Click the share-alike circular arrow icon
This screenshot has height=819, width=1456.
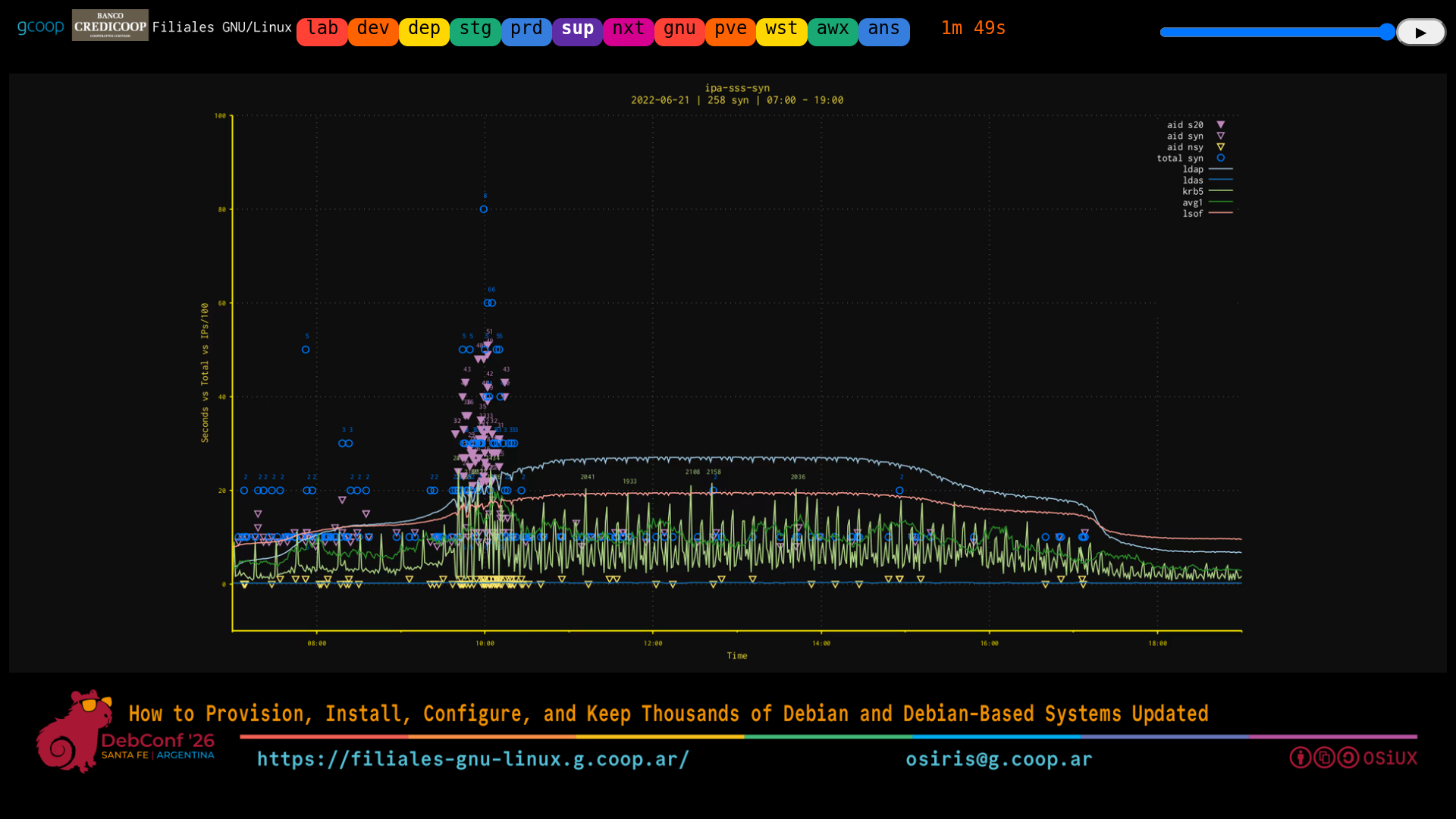pos(1348,758)
